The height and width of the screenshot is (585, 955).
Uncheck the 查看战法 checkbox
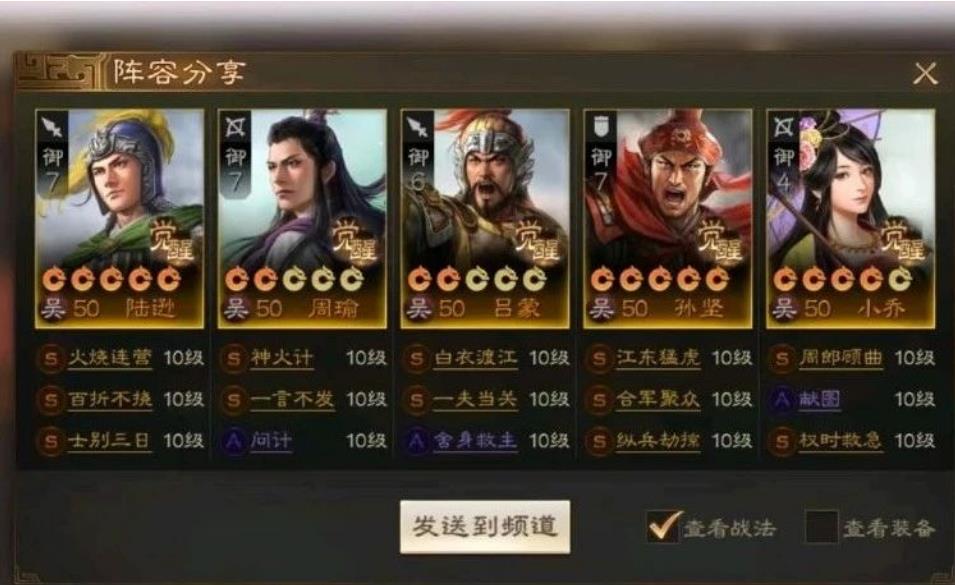(x=663, y=526)
